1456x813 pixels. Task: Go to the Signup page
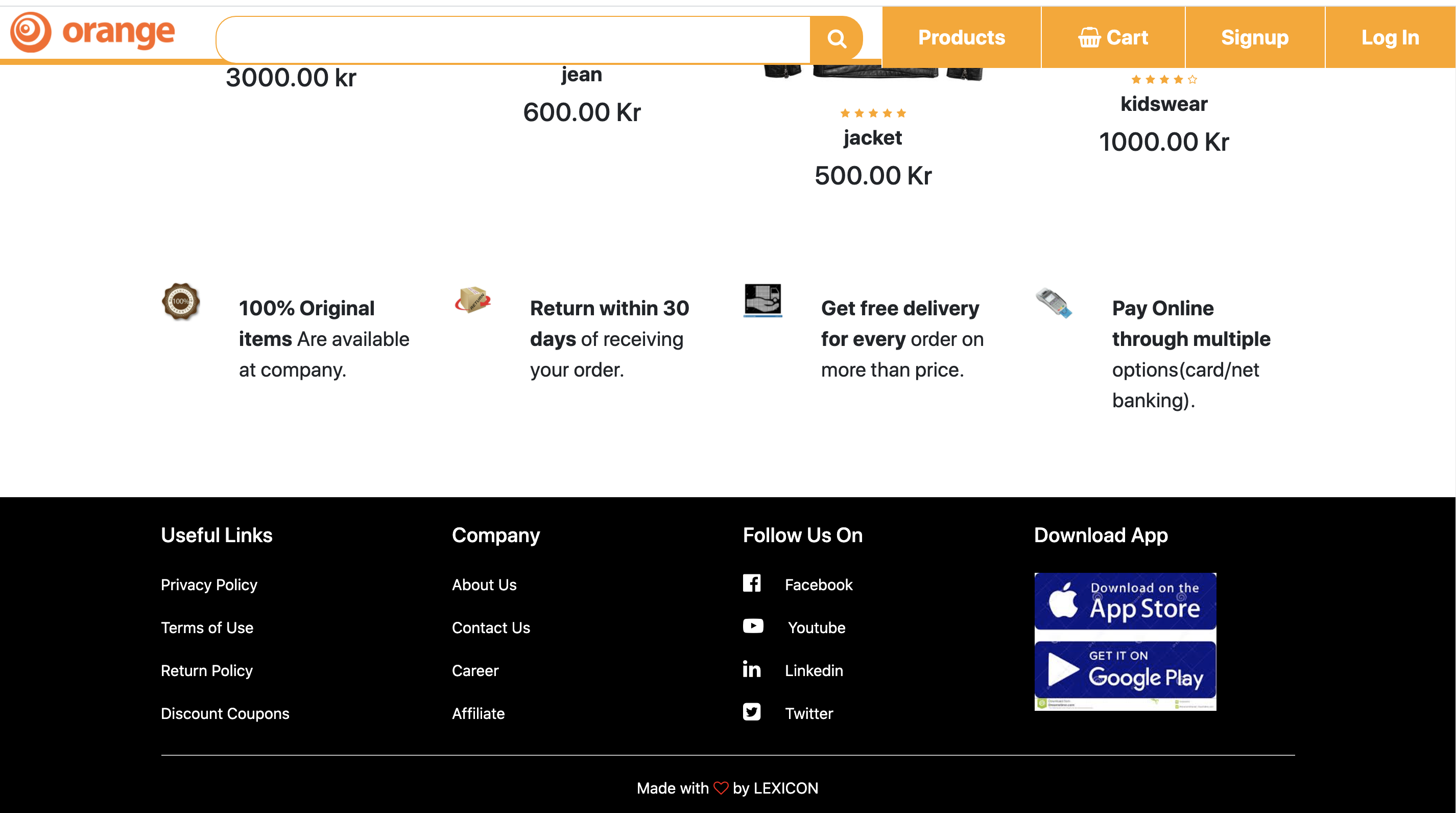[1254, 37]
